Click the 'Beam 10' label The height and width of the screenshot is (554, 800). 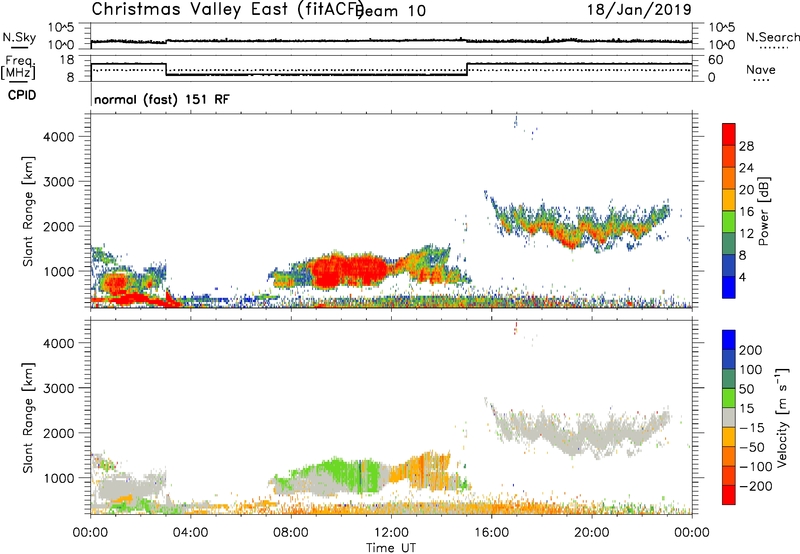click(x=392, y=11)
